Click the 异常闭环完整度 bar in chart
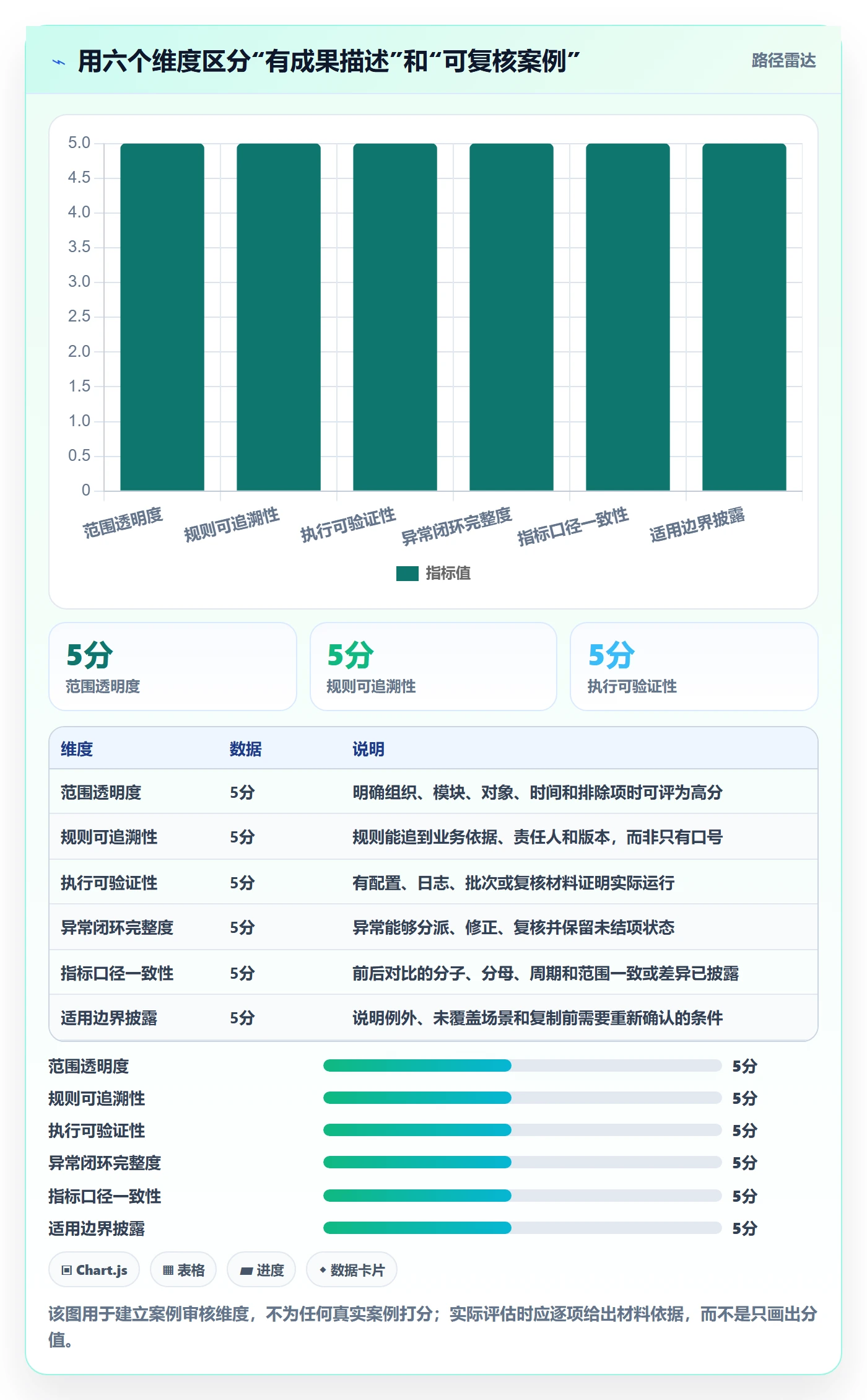Viewport: 867px width, 1400px height. click(512, 317)
